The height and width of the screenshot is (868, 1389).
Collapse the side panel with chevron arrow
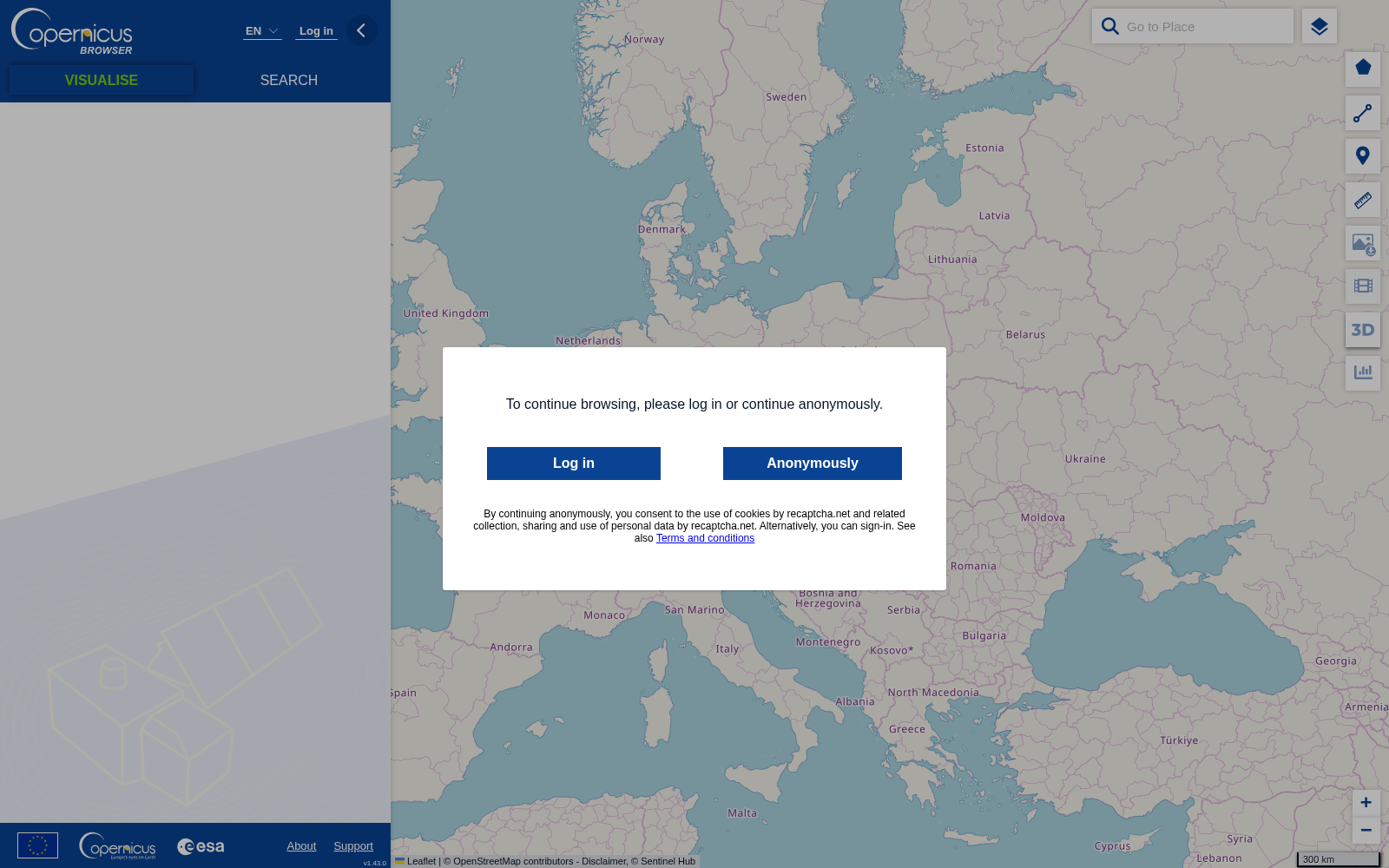click(x=361, y=30)
